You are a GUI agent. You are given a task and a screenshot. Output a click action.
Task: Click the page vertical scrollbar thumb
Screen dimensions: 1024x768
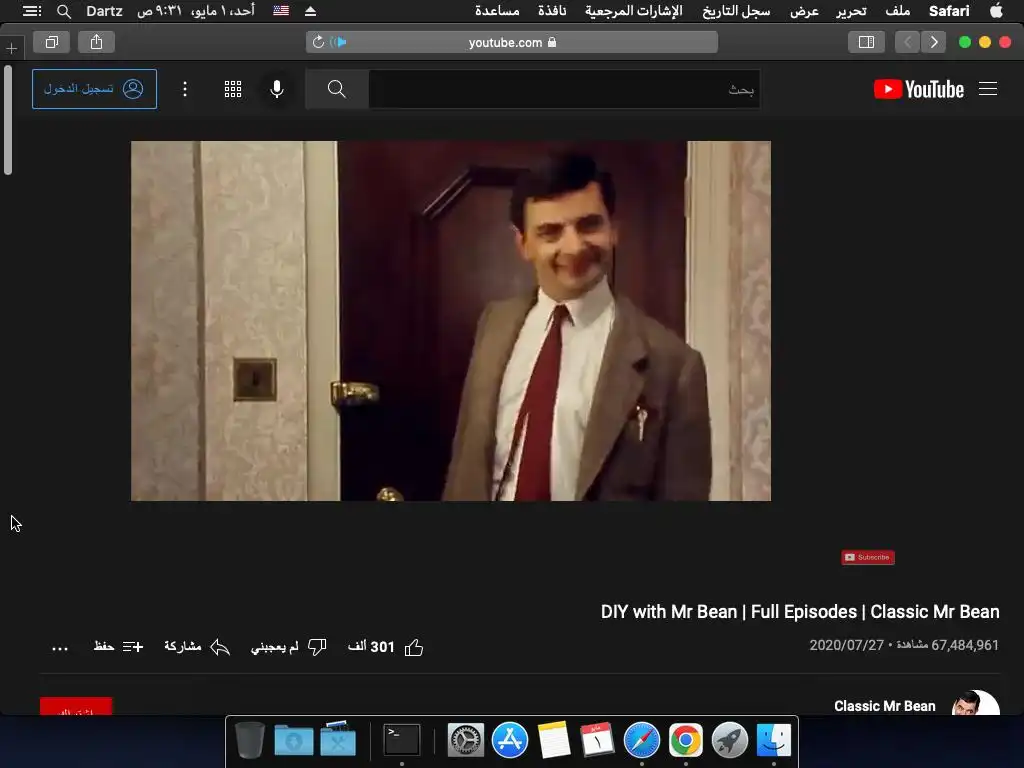pyautogui.click(x=8, y=120)
